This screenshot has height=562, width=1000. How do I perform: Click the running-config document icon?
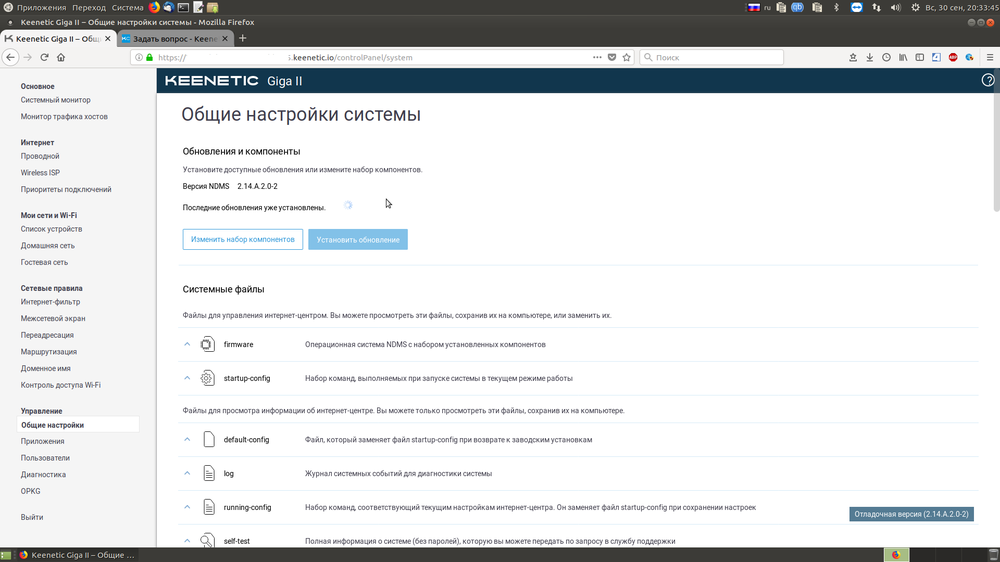pyautogui.click(x=209, y=507)
